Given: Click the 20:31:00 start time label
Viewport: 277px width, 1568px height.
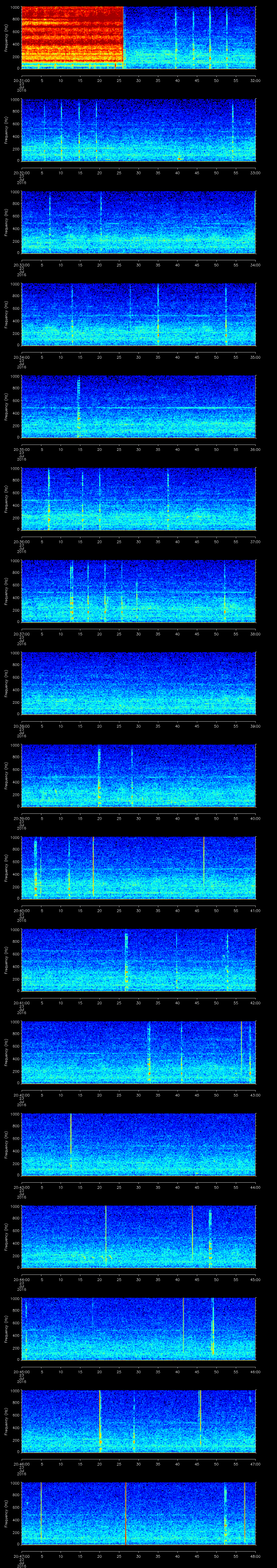Looking at the screenshot, I should [21, 80].
